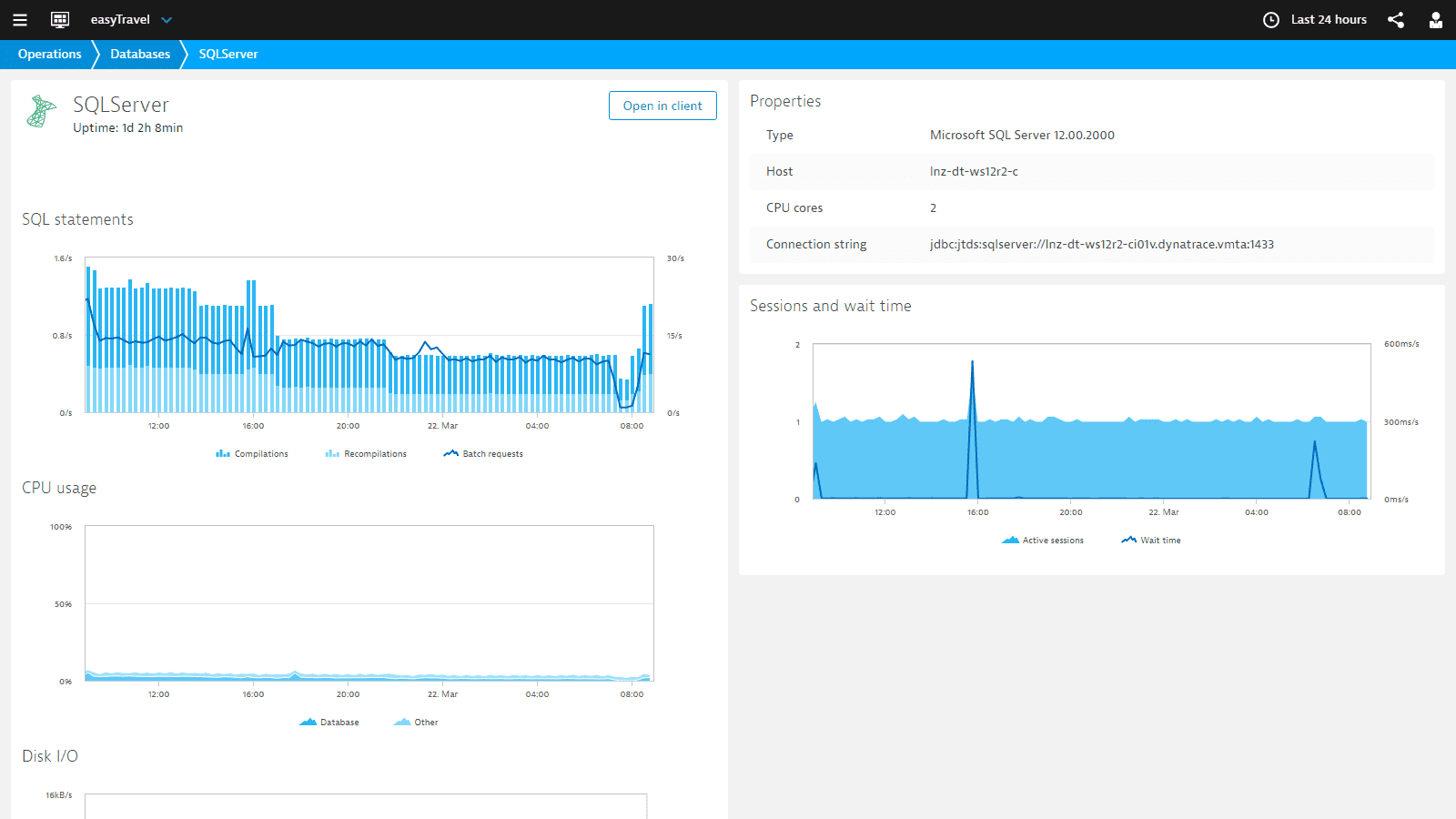
Task: Toggle Recompilations legend in SQL statements chart
Action: click(x=366, y=453)
